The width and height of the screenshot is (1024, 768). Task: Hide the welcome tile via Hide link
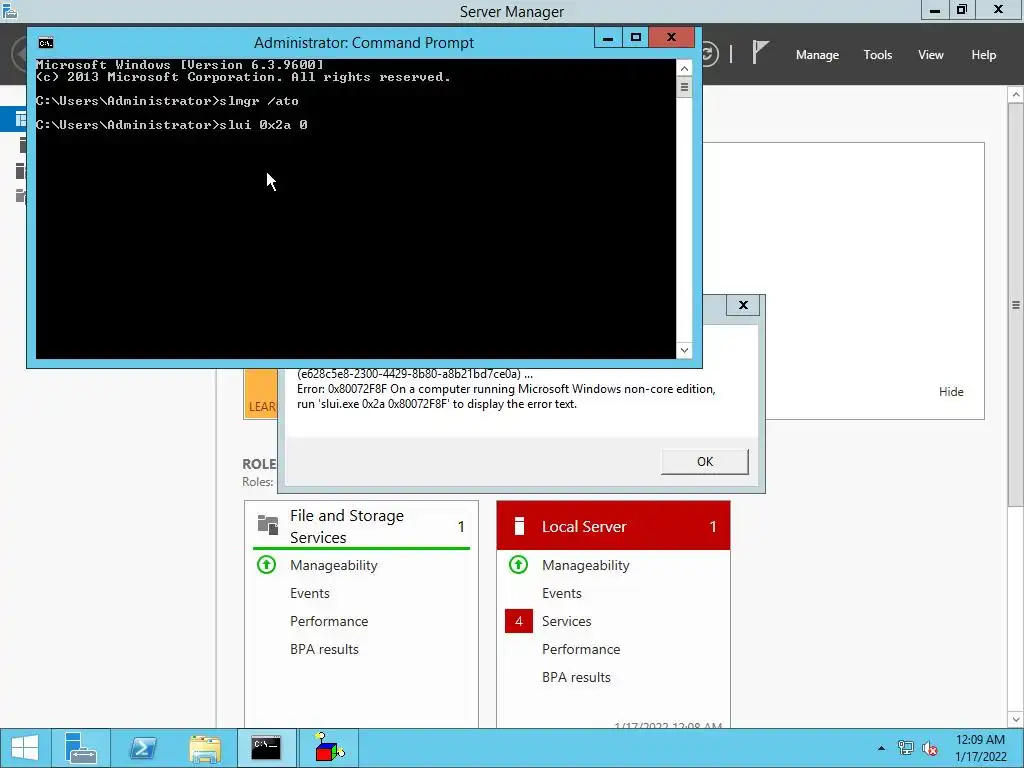[x=951, y=392]
